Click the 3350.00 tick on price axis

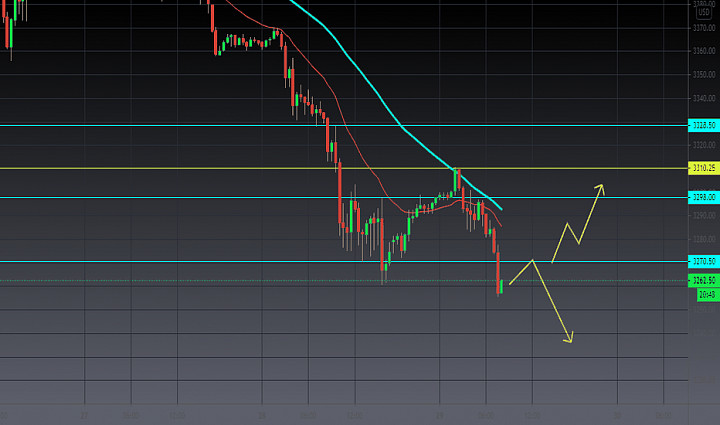(704, 74)
